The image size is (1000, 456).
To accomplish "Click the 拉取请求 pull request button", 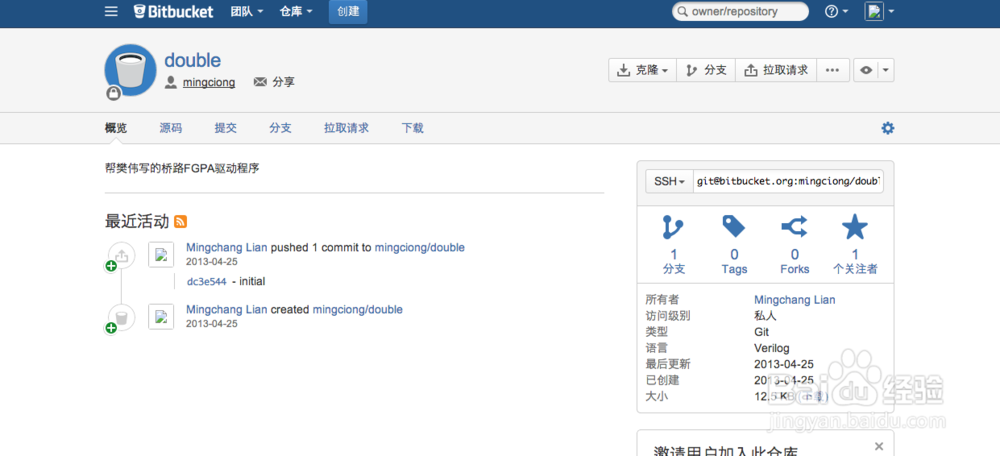I will coord(776,70).
